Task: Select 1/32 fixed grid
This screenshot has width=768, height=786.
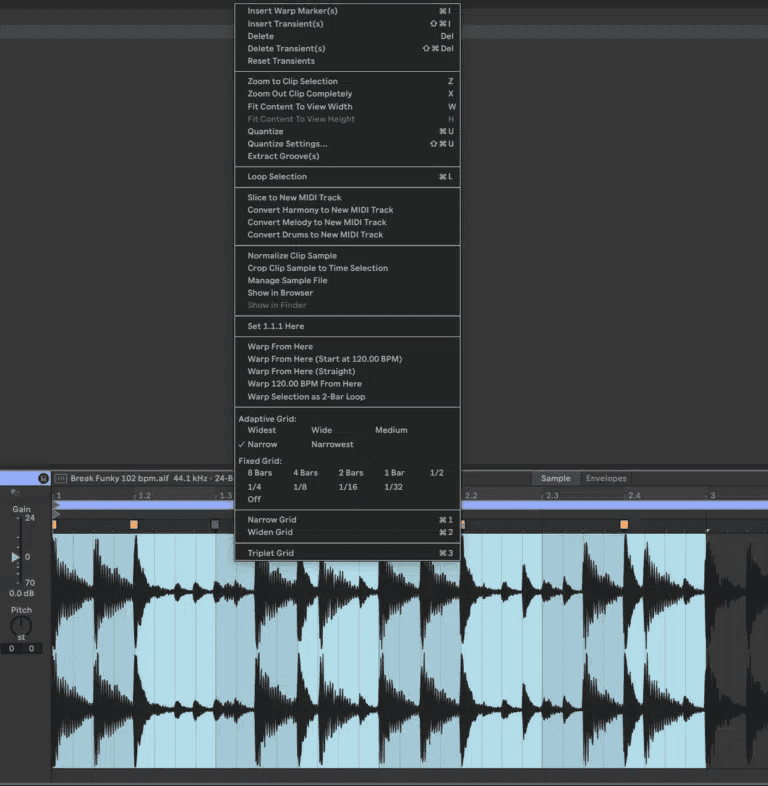Action: [x=394, y=487]
